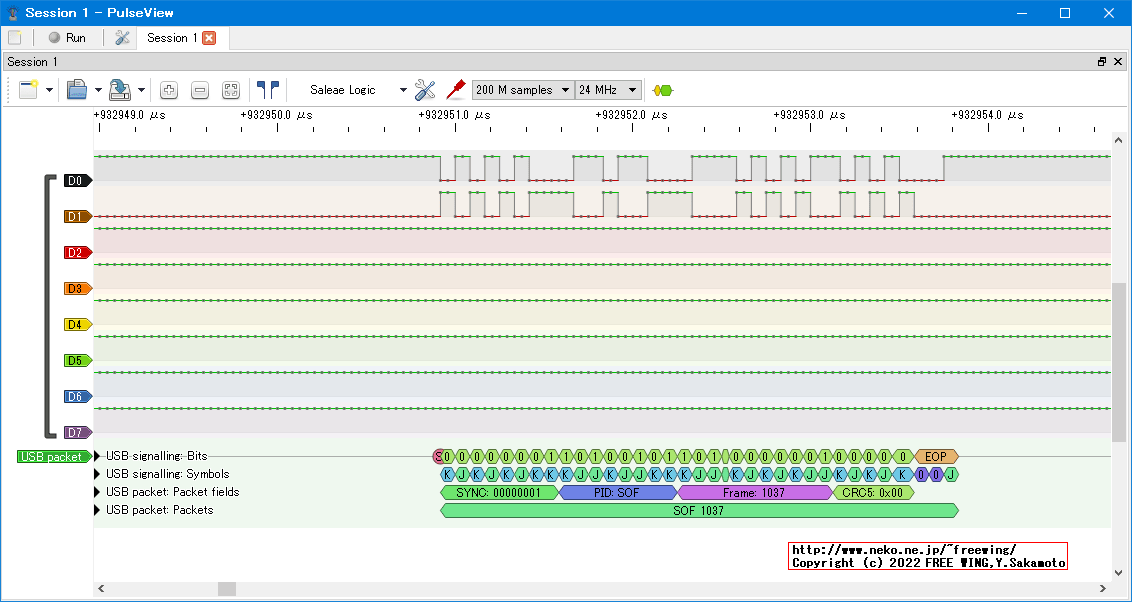Click the add protocol decoder icon
1132x602 pixels.
pyautogui.click(x=662, y=90)
